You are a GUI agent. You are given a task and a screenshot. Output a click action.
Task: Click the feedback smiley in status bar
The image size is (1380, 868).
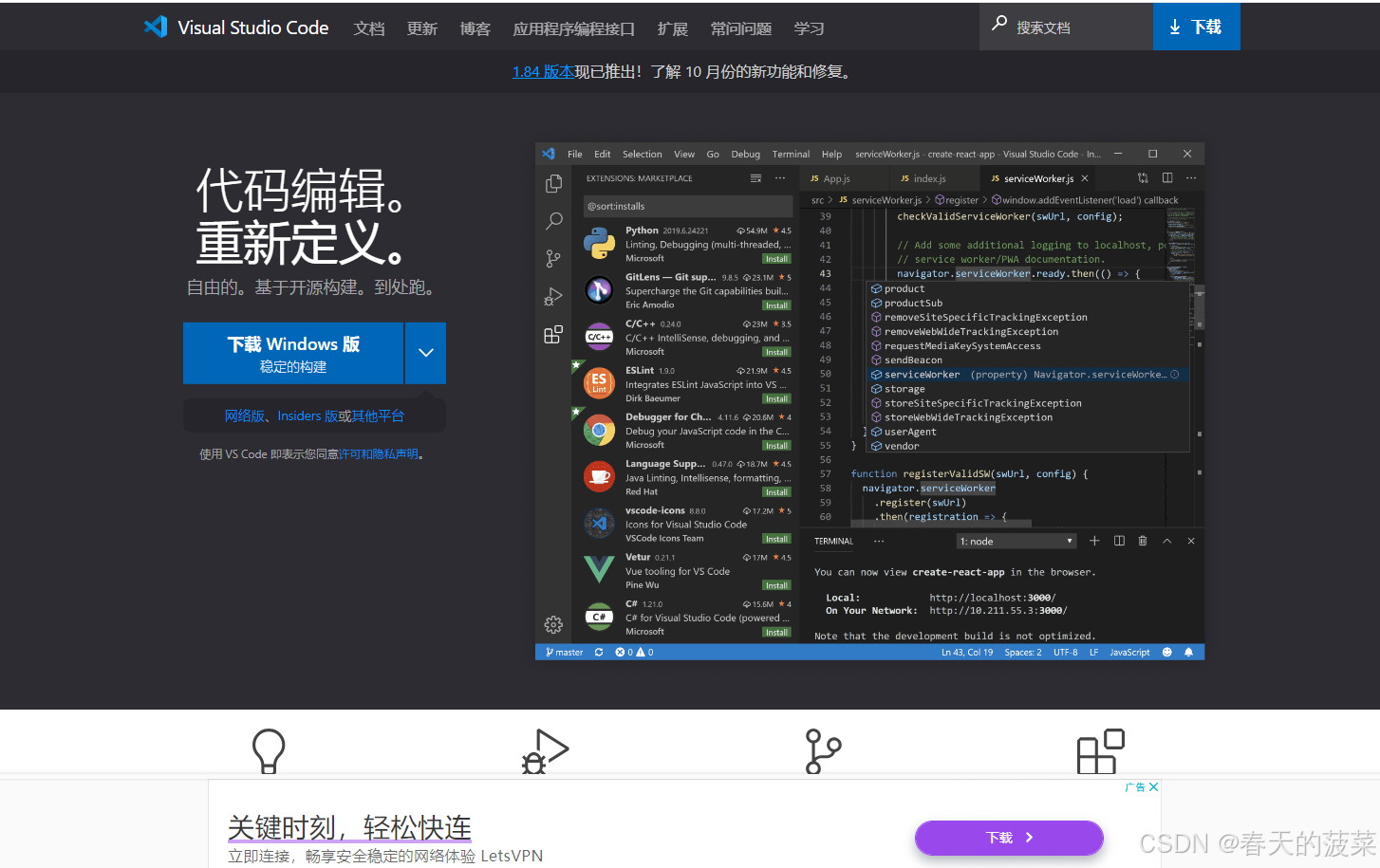pyautogui.click(x=1167, y=653)
